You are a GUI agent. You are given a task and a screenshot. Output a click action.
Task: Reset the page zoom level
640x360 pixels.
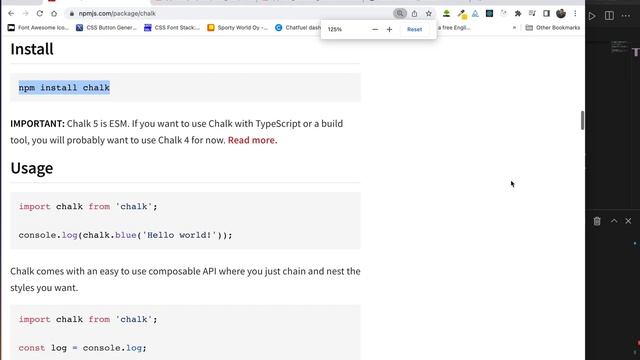[414, 29]
